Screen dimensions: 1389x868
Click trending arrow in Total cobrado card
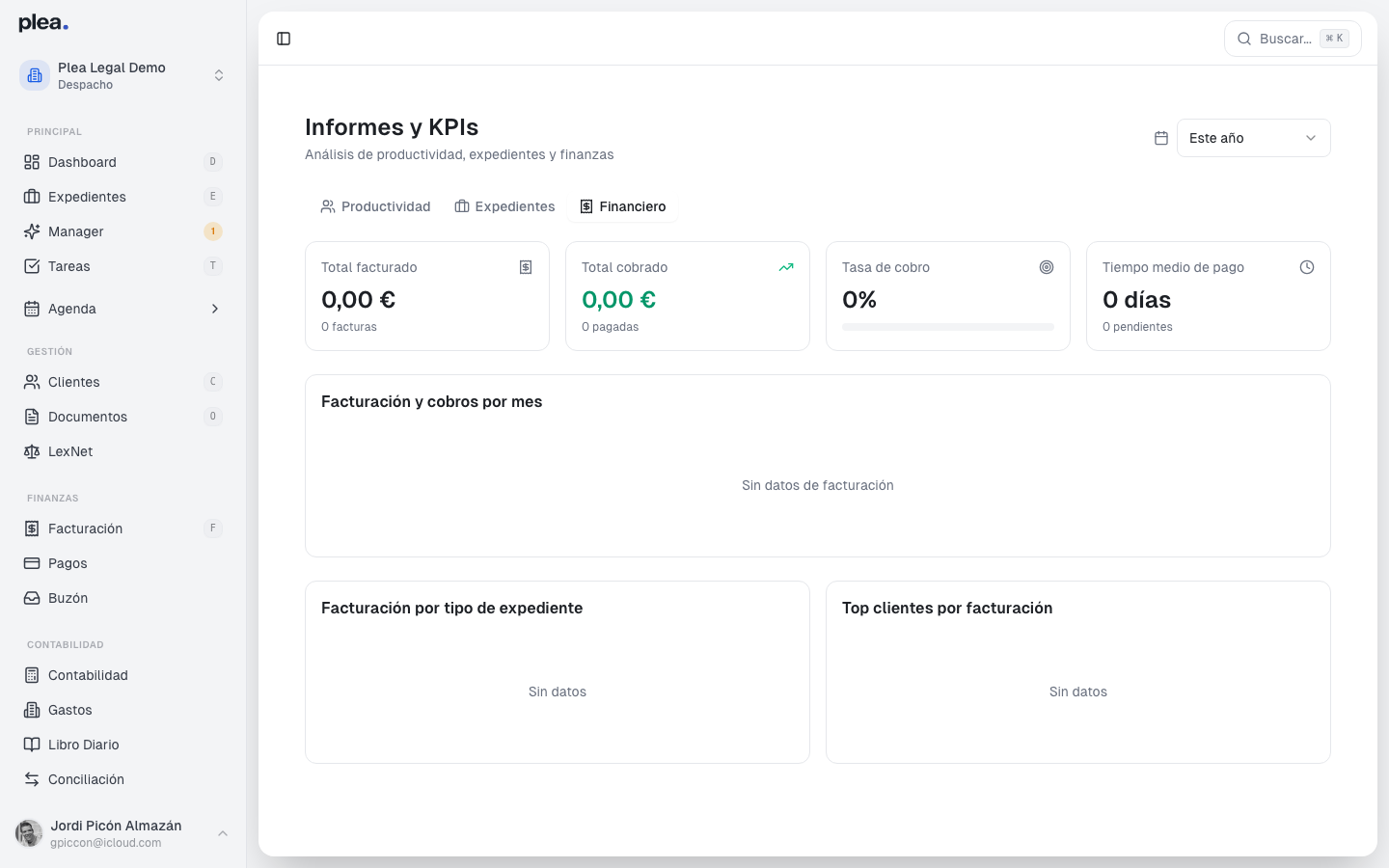(786, 267)
